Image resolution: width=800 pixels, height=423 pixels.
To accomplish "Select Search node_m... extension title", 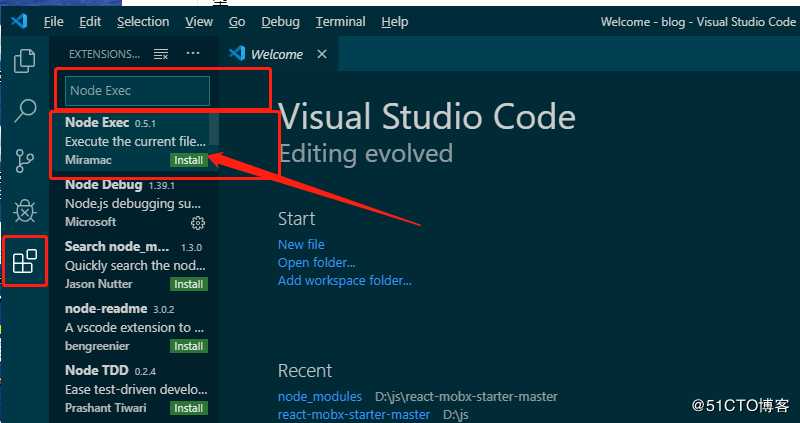I will coord(117,246).
